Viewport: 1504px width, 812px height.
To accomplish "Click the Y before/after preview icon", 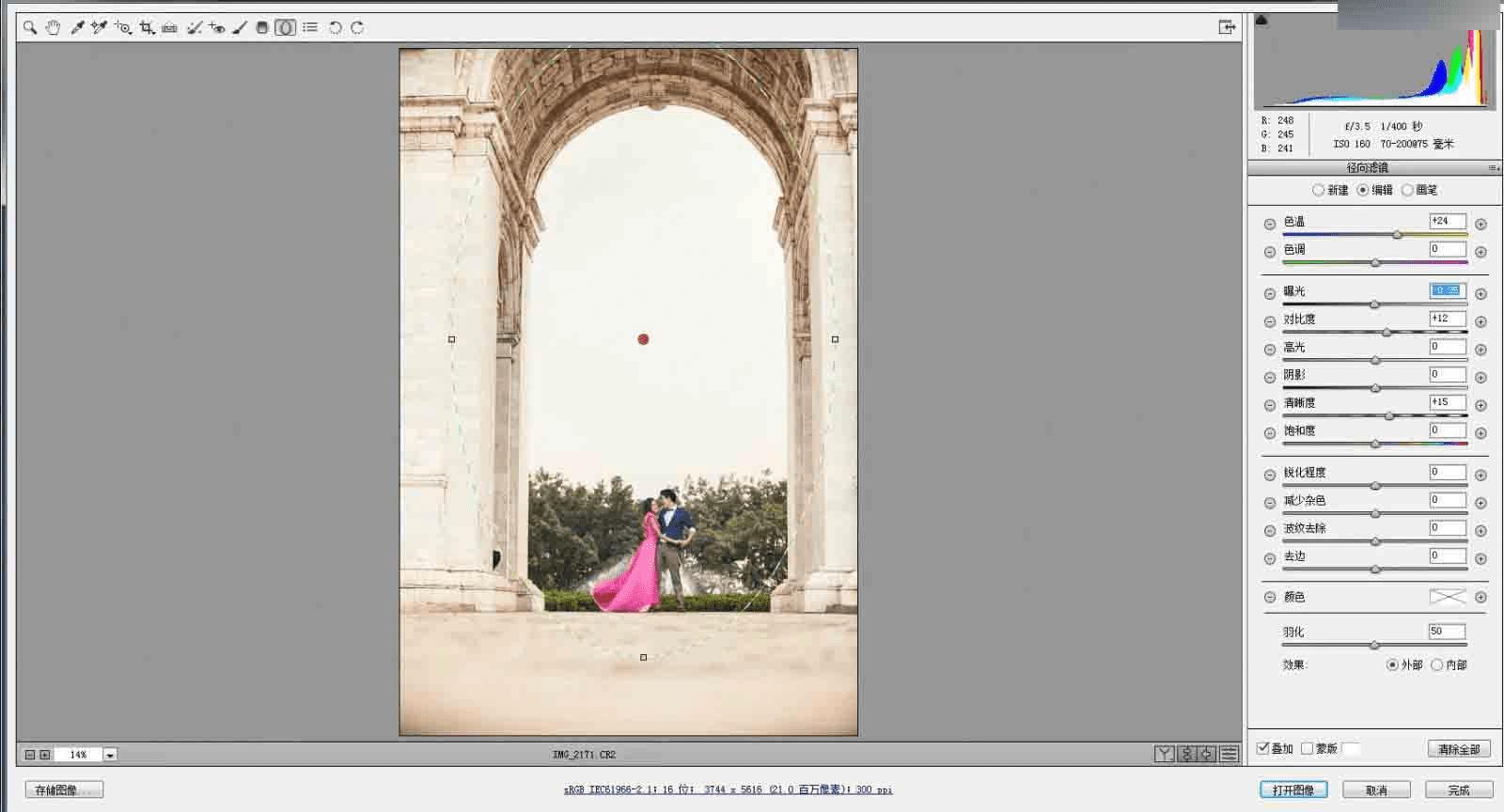I will pyautogui.click(x=1165, y=754).
